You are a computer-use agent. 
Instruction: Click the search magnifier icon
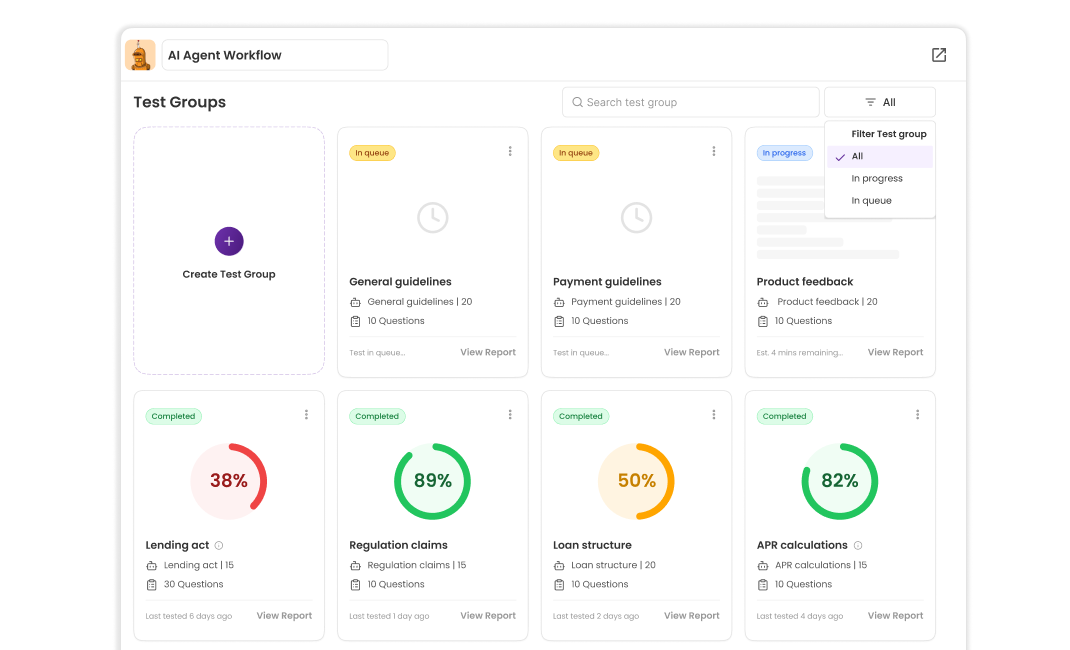[x=577, y=102]
